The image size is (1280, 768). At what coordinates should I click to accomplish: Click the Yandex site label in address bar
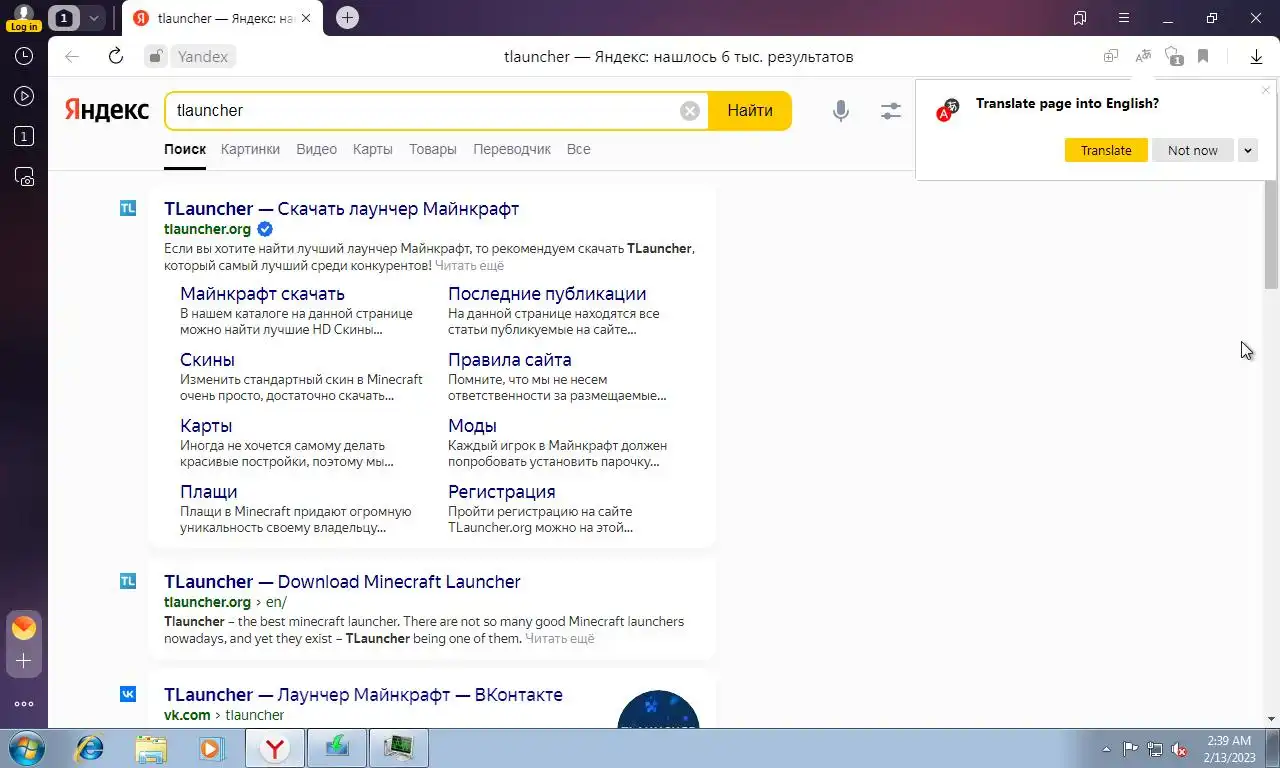203,57
